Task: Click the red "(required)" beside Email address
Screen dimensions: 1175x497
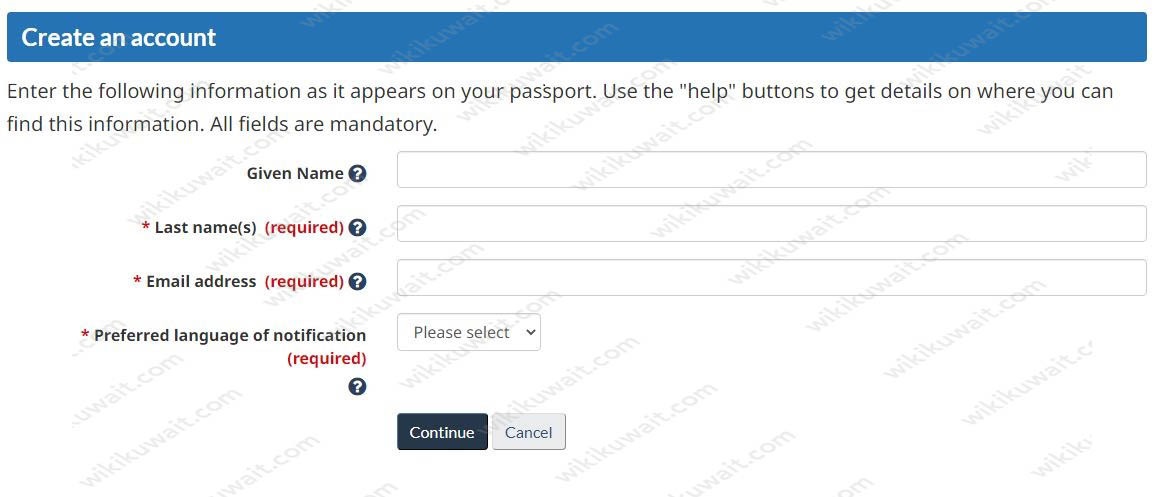Action: tap(304, 282)
